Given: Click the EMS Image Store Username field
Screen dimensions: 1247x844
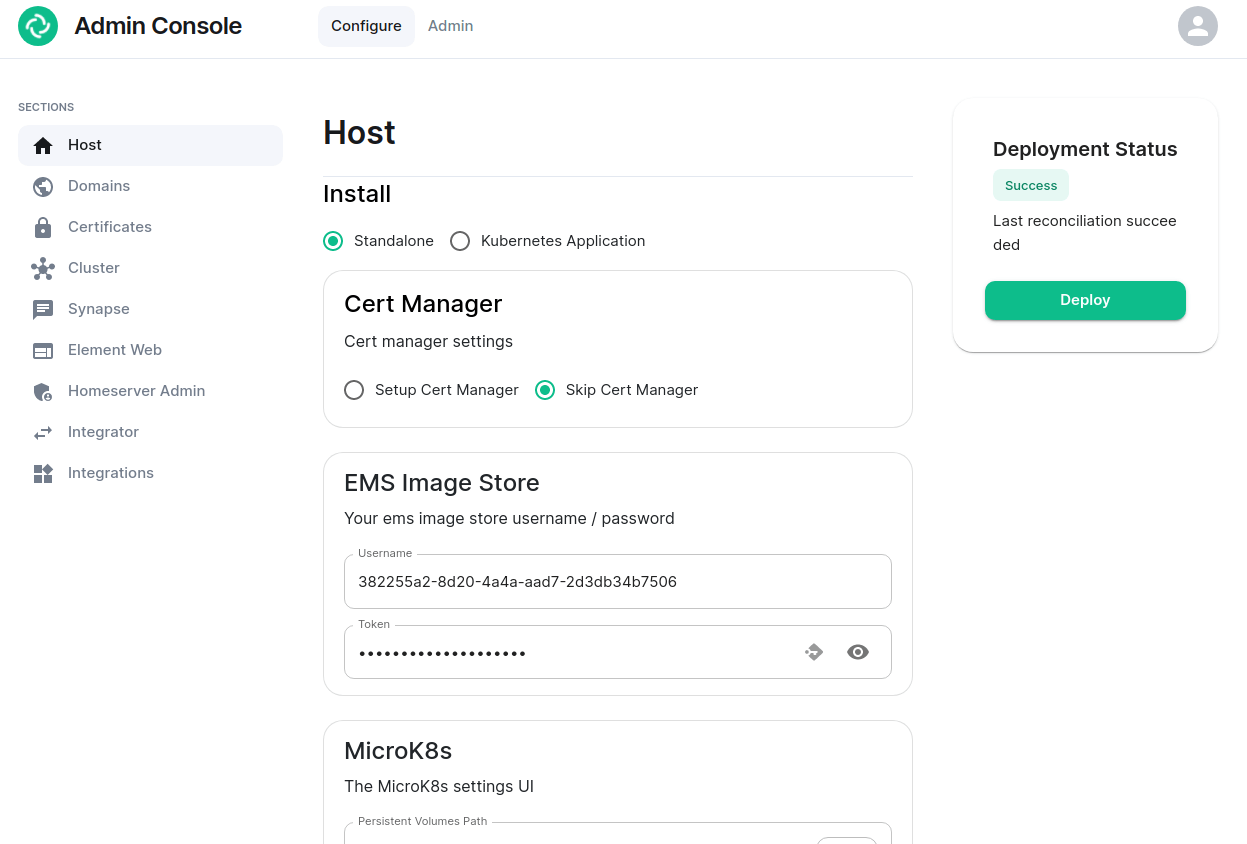Looking at the screenshot, I should point(617,582).
